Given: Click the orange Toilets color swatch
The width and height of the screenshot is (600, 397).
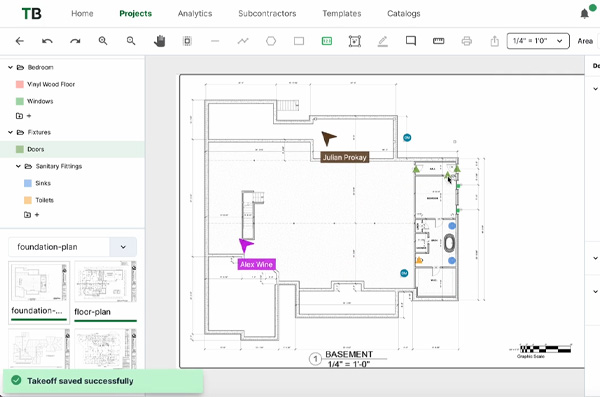Looking at the screenshot, I should [28, 200].
